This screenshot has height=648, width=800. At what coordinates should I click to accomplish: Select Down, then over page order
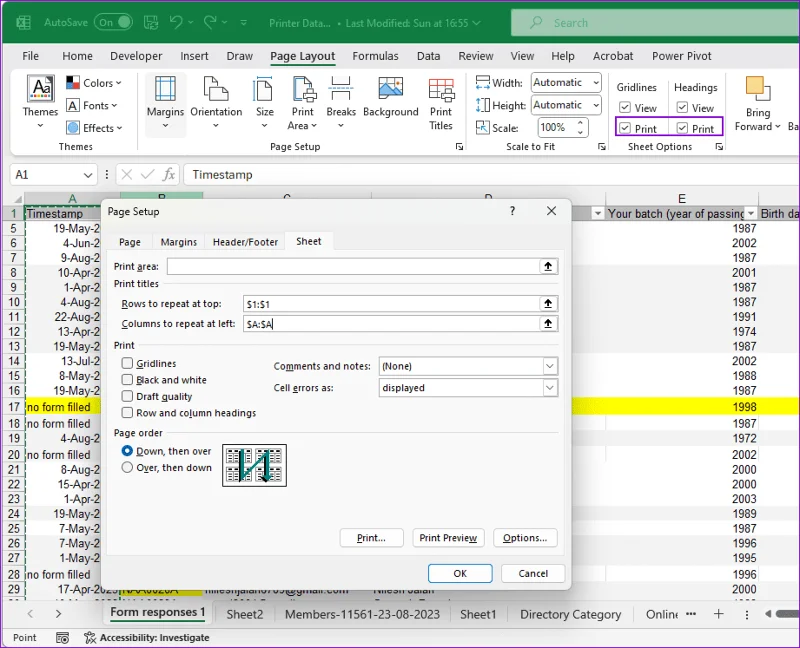[x=127, y=451]
